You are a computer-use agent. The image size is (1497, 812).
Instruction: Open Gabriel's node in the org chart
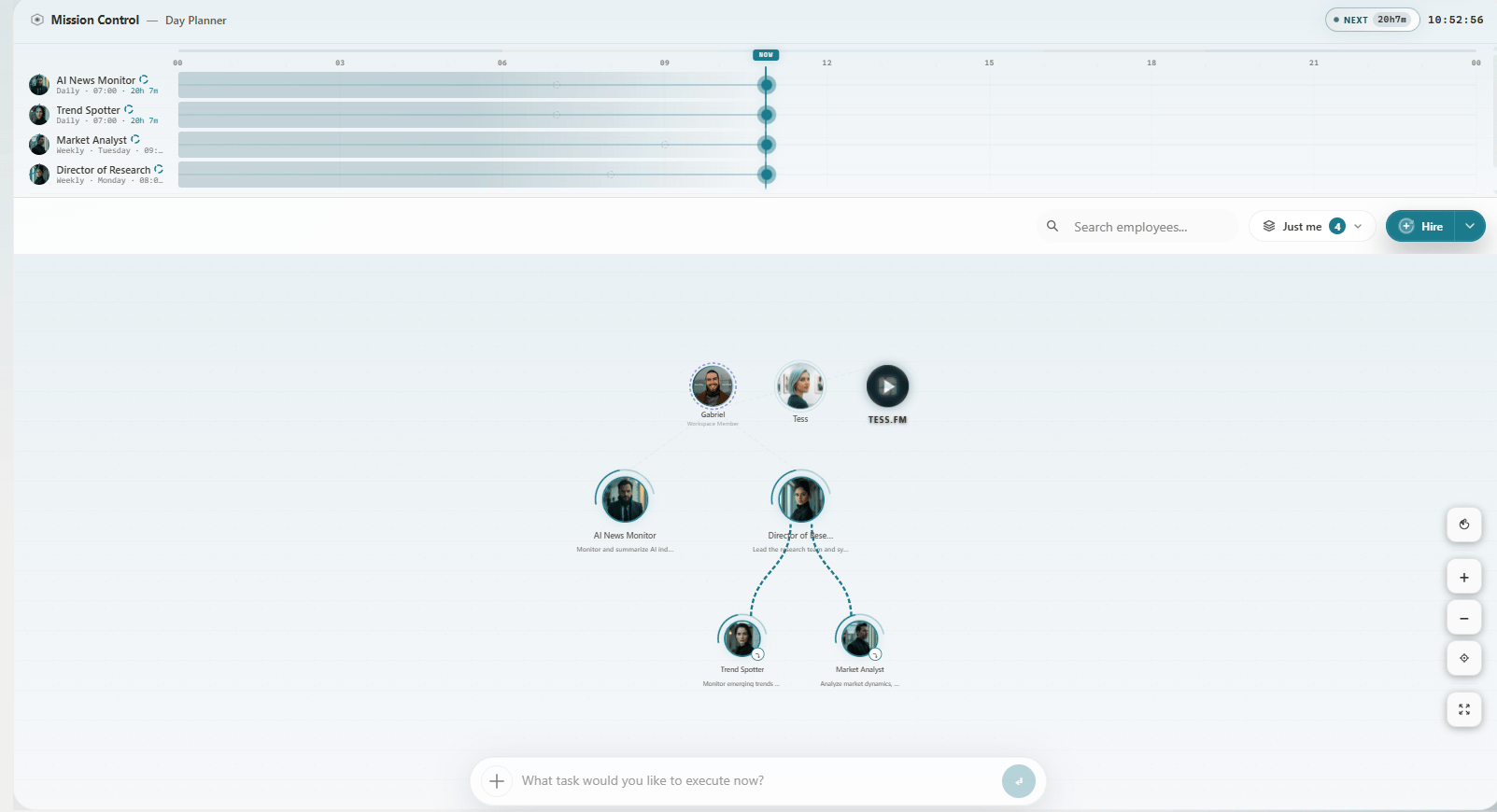click(x=713, y=385)
